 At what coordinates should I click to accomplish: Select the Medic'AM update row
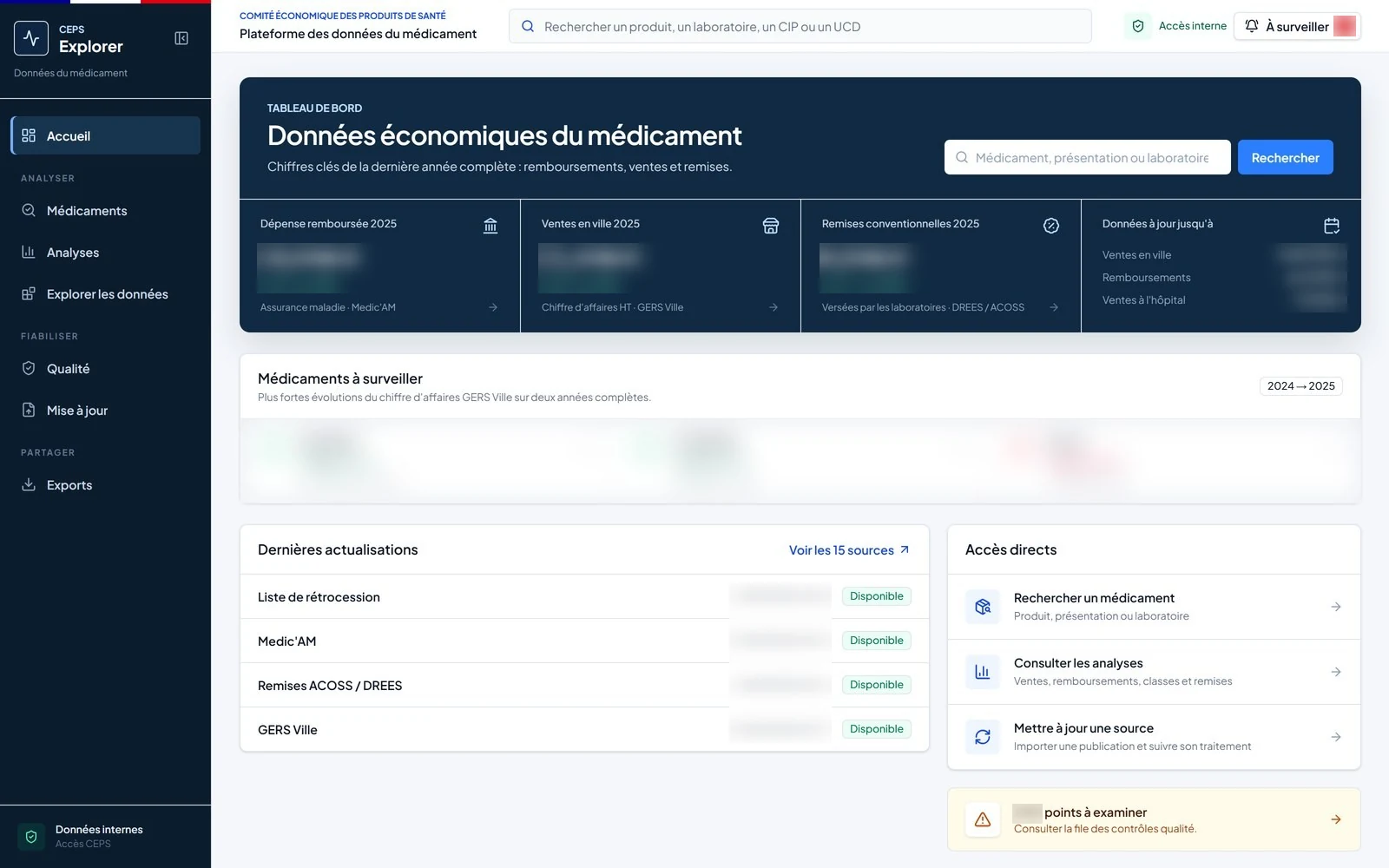click(584, 641)
